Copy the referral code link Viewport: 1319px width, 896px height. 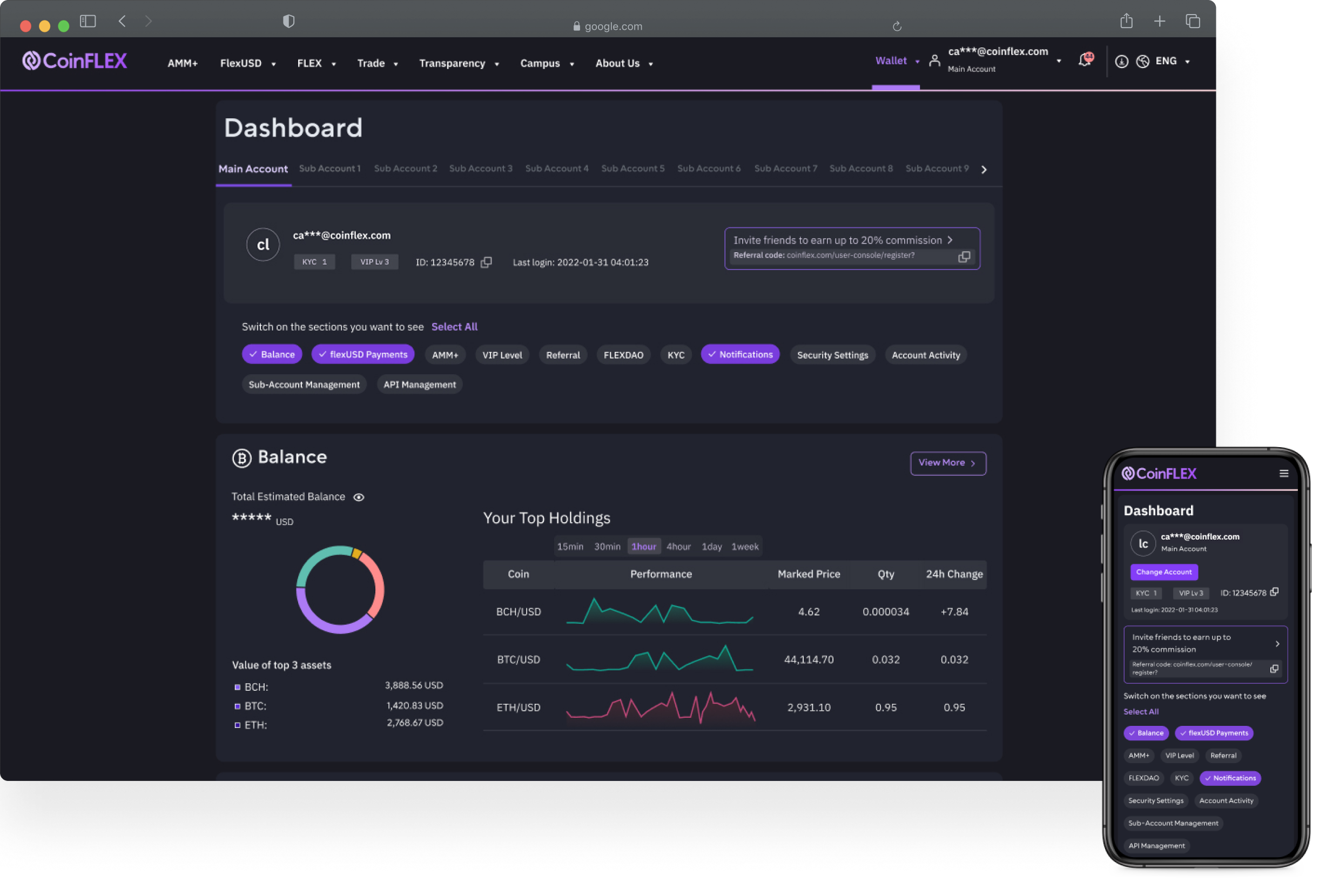coord(964,257)
